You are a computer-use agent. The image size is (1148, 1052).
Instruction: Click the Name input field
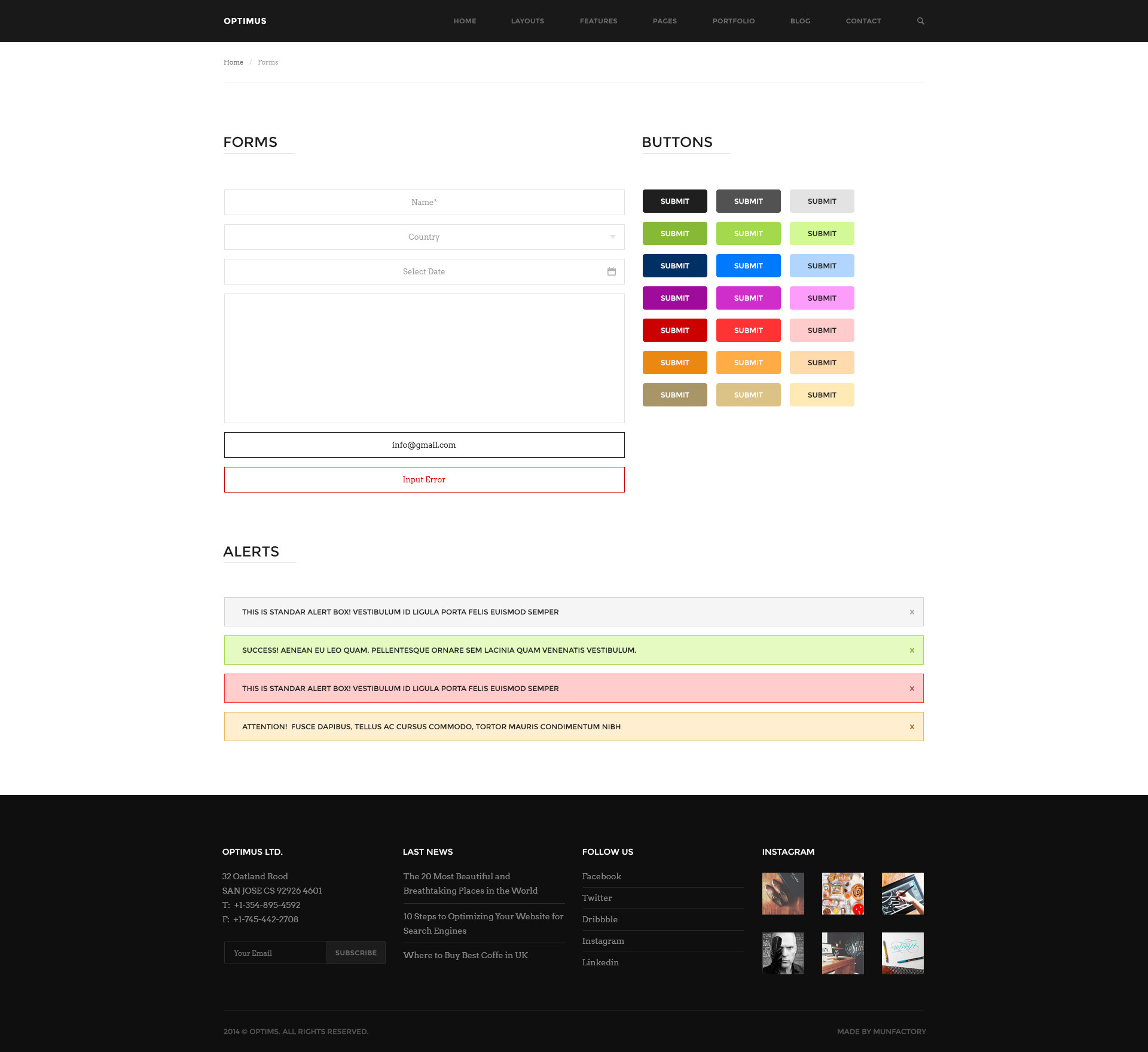click(424, 203)
